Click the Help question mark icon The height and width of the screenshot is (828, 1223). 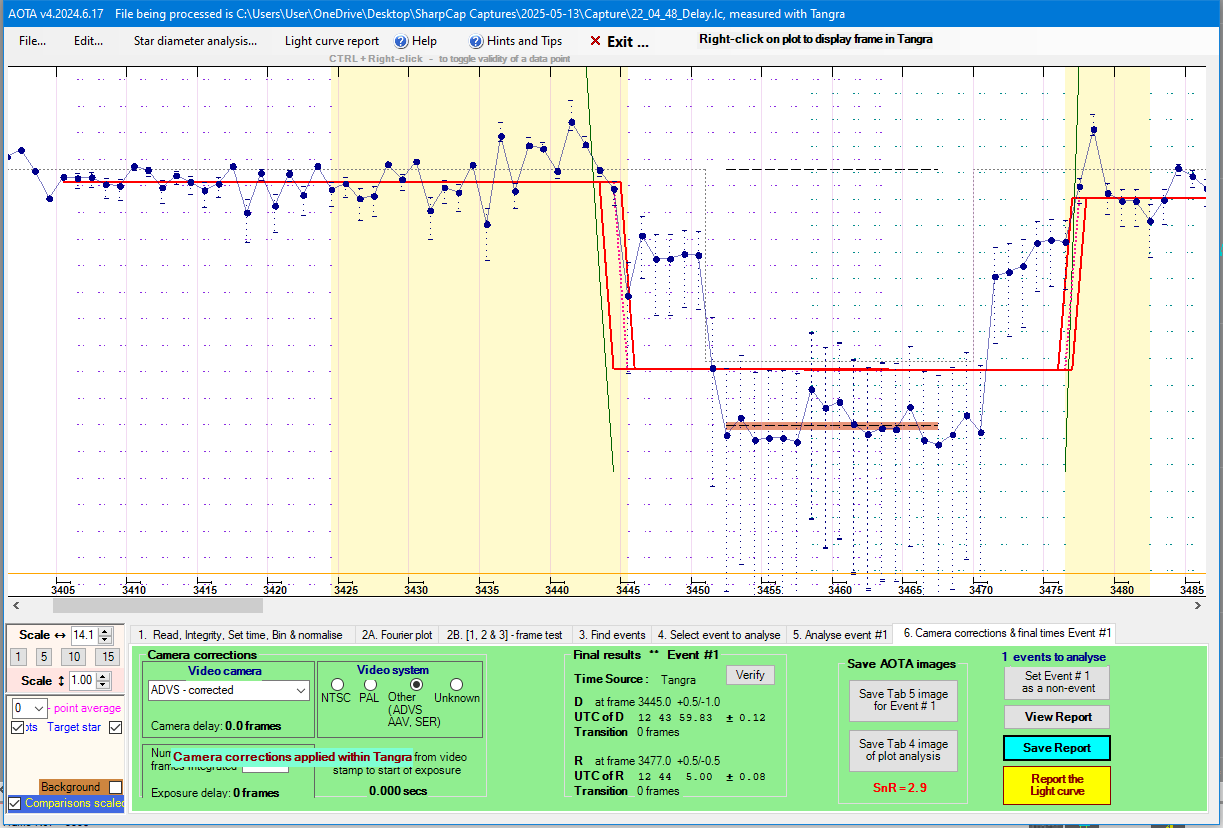tap(401, 42)
